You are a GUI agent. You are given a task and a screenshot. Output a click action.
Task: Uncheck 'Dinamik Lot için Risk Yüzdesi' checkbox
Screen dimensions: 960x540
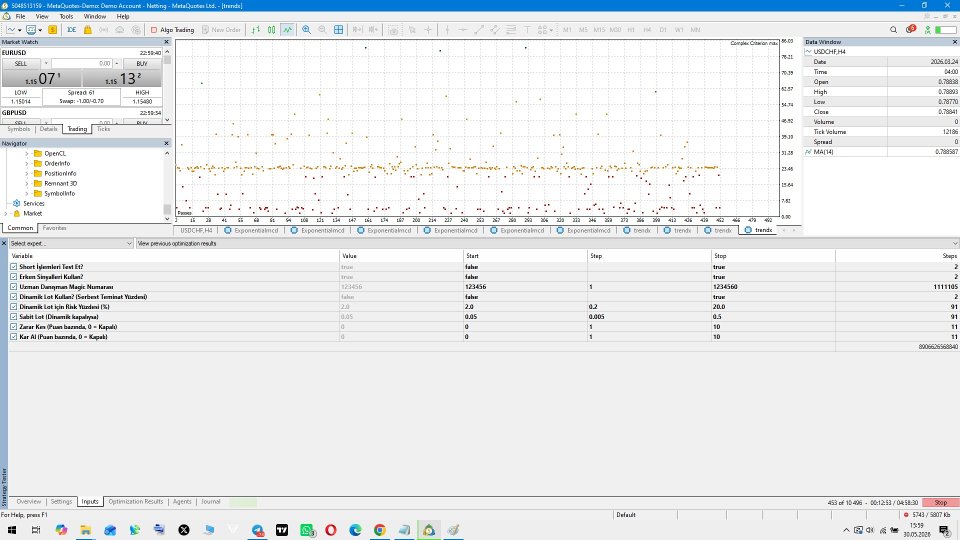pos(13,307)
